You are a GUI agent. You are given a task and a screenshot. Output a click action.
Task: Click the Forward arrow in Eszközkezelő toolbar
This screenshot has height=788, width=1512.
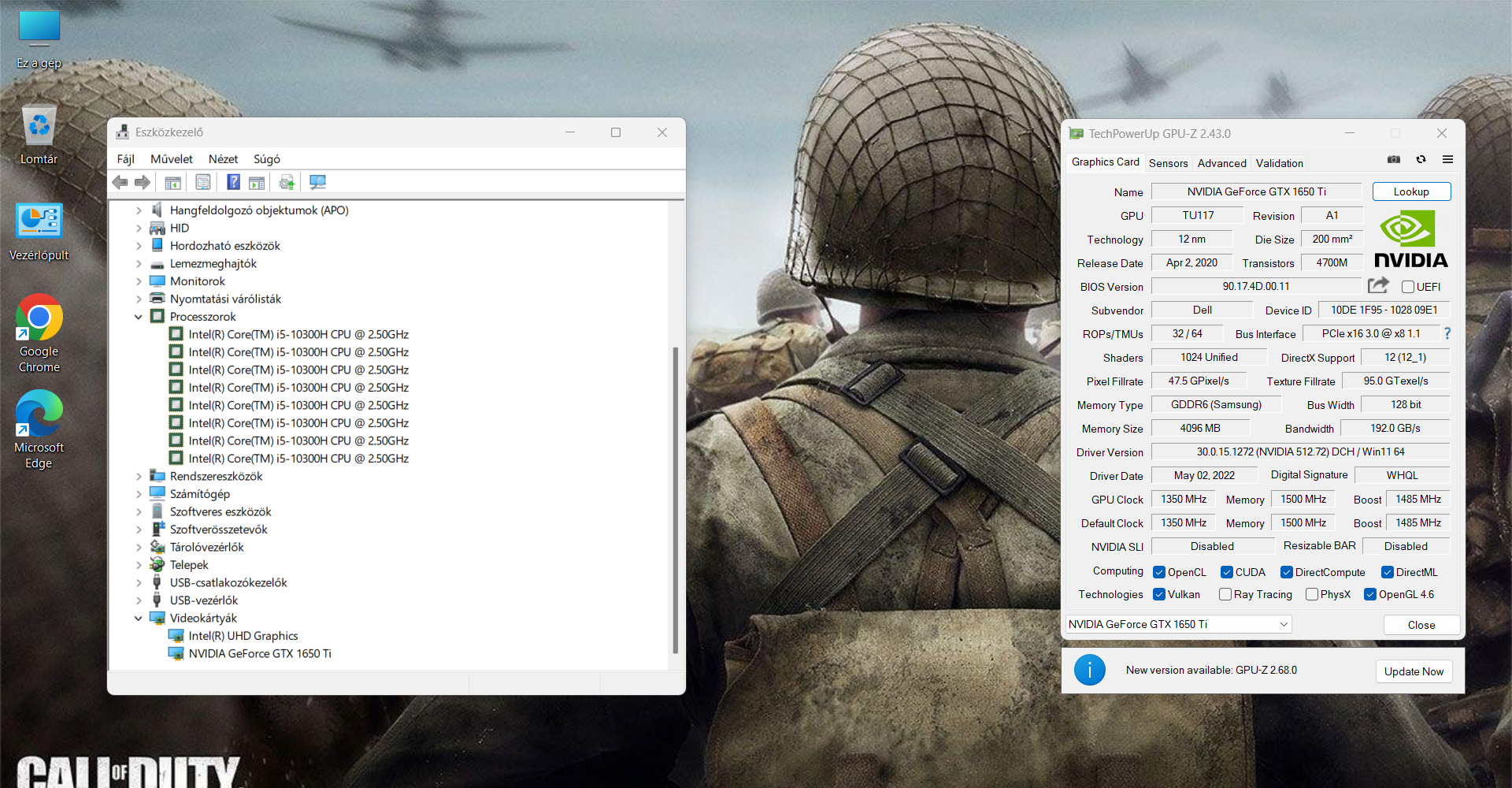point(143,183)
